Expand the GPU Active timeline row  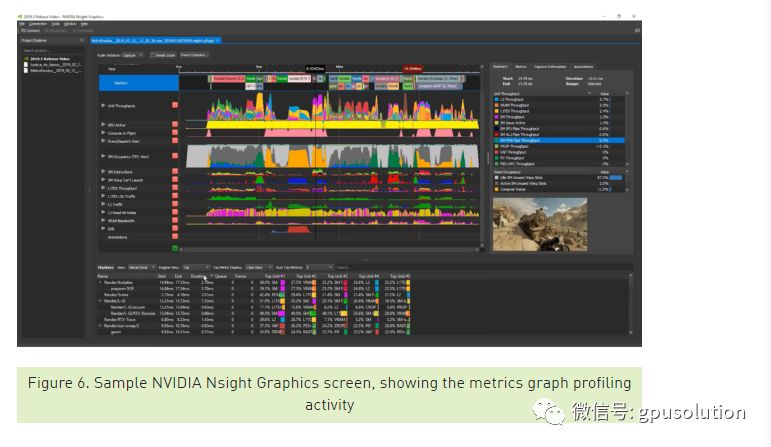(x=103, y=125)
